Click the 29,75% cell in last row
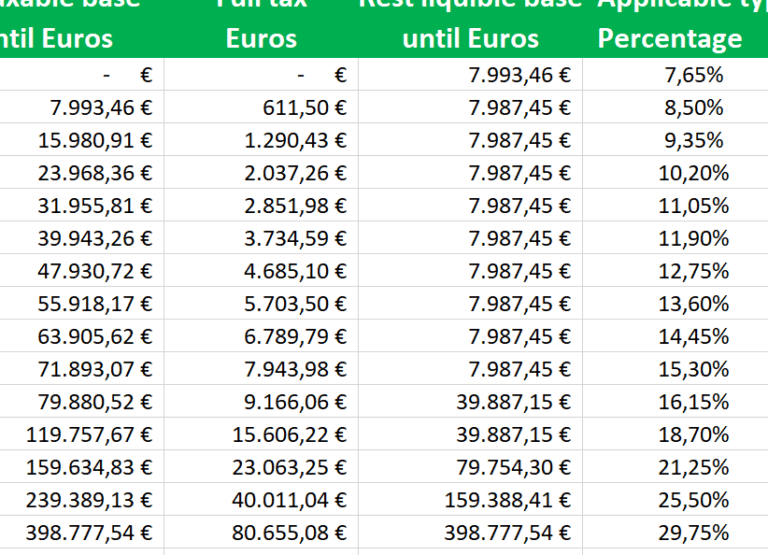 pos(693,533)
